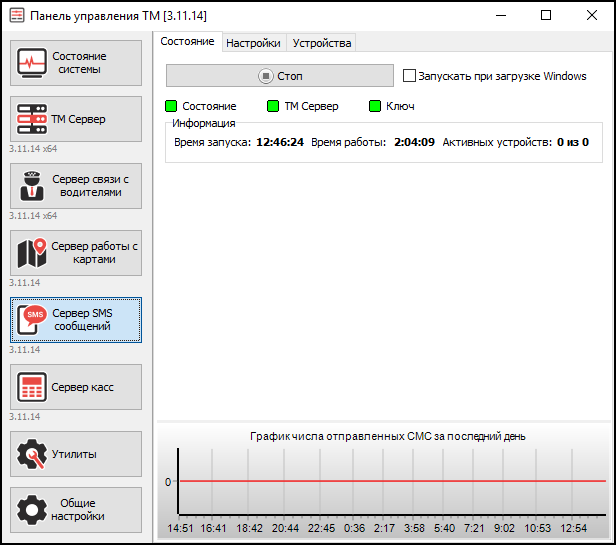Click the app icon in title bar

tap(17, 16)
